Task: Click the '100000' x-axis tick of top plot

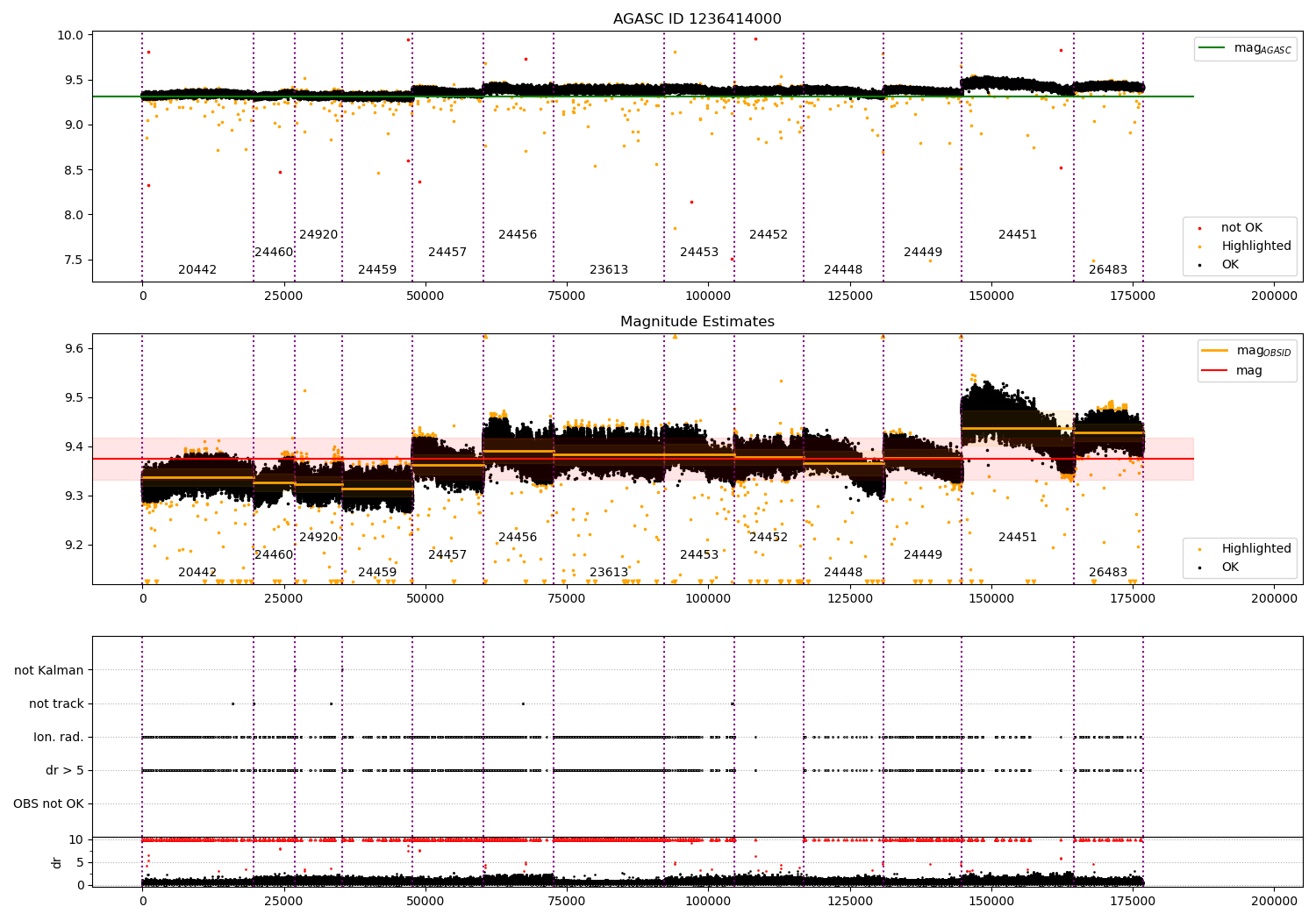Action: tap(708, 296)
